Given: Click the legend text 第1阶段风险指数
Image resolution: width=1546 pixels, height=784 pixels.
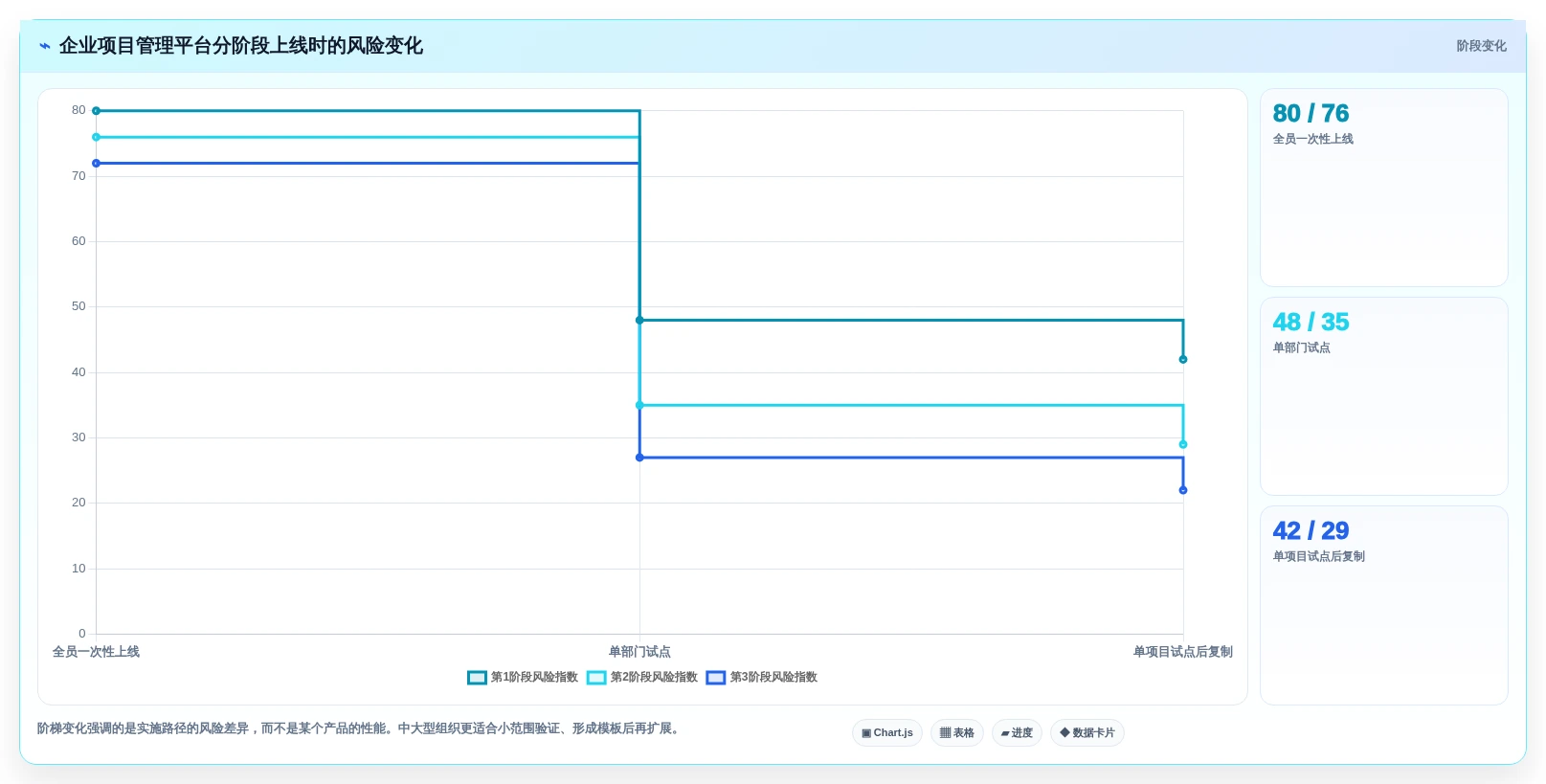Looking at the screenshot, I should point(534,678).
